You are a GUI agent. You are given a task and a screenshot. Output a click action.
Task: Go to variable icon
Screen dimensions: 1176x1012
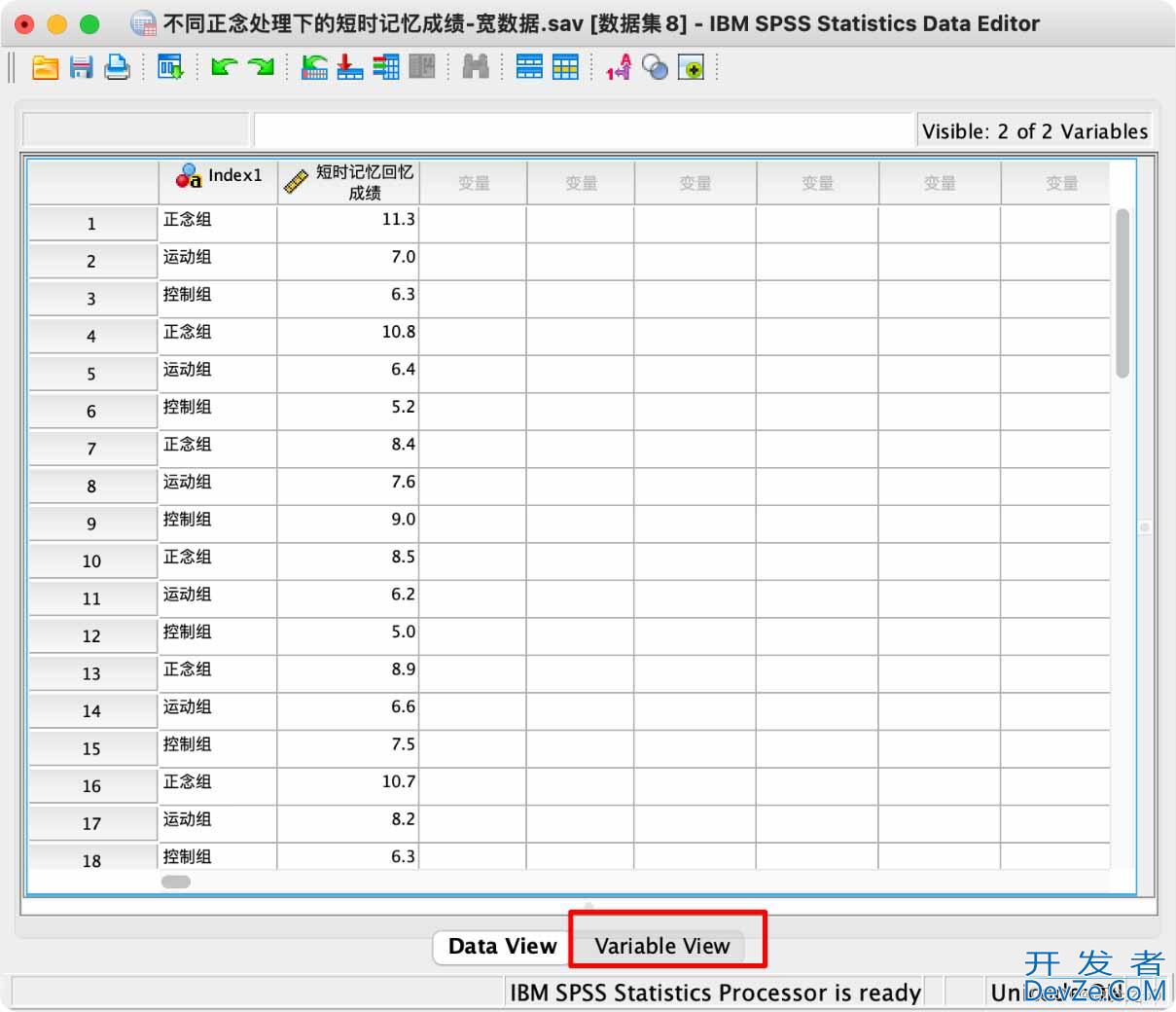click(x=350, y=67)
